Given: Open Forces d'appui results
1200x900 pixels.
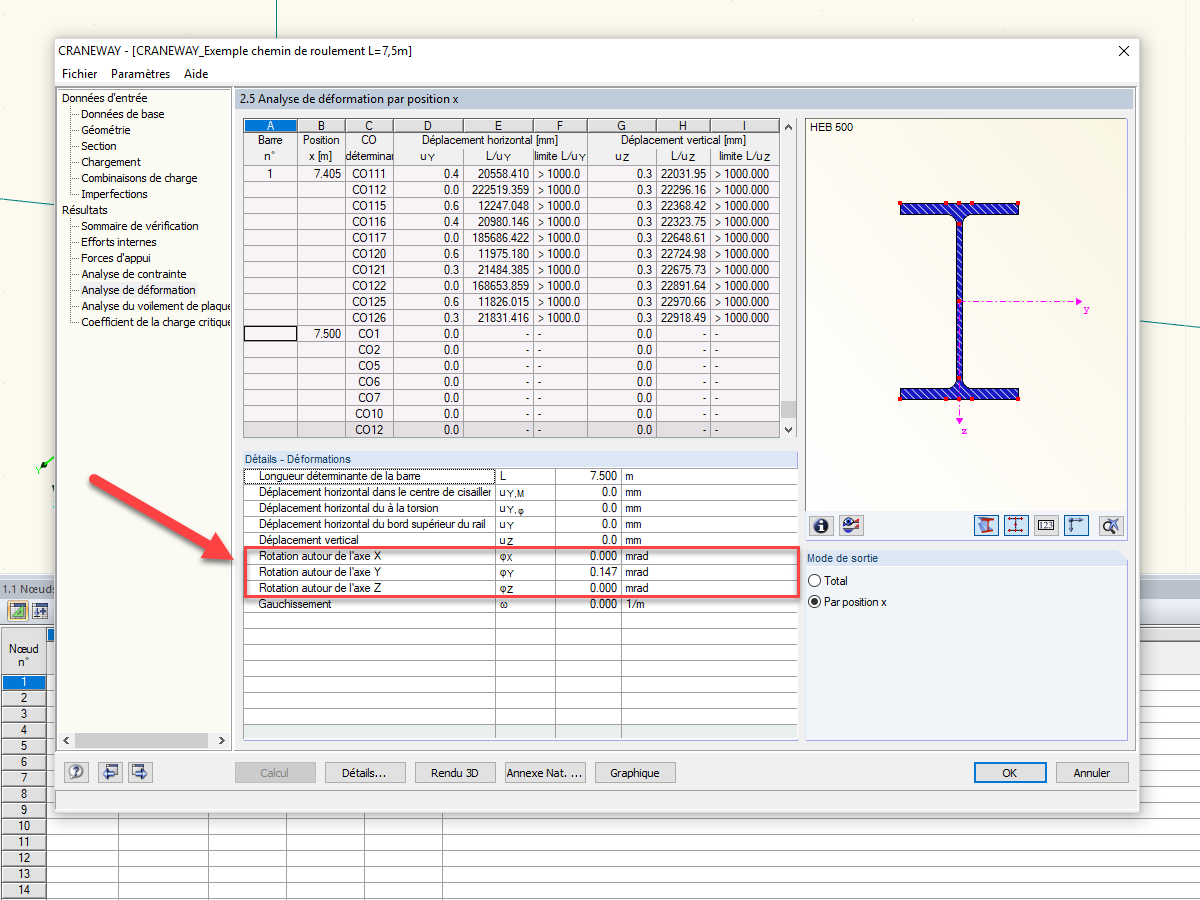Looking at the screenshot, I should coord(115,258).
